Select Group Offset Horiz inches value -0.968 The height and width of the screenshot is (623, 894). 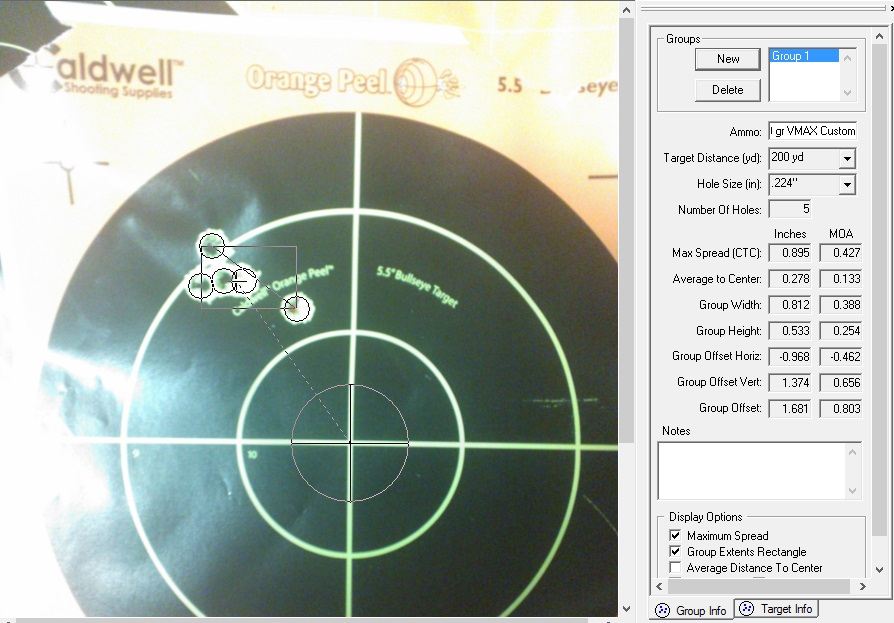point(790,357)
